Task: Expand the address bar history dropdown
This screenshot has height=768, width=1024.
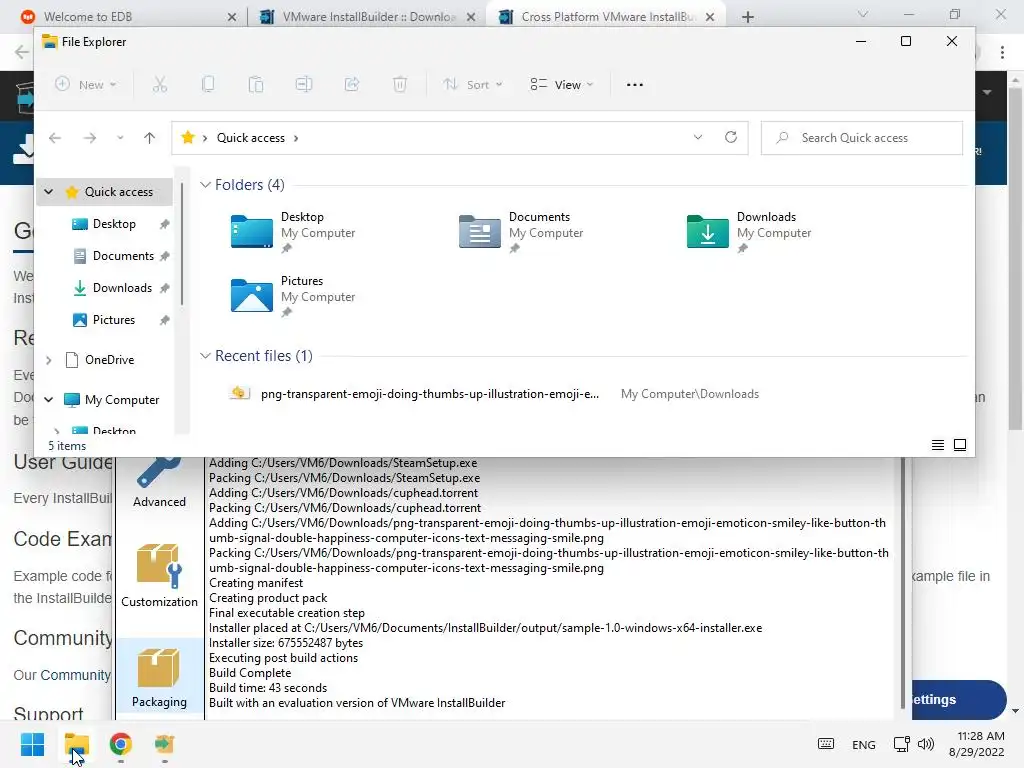Action: [698, 137]
